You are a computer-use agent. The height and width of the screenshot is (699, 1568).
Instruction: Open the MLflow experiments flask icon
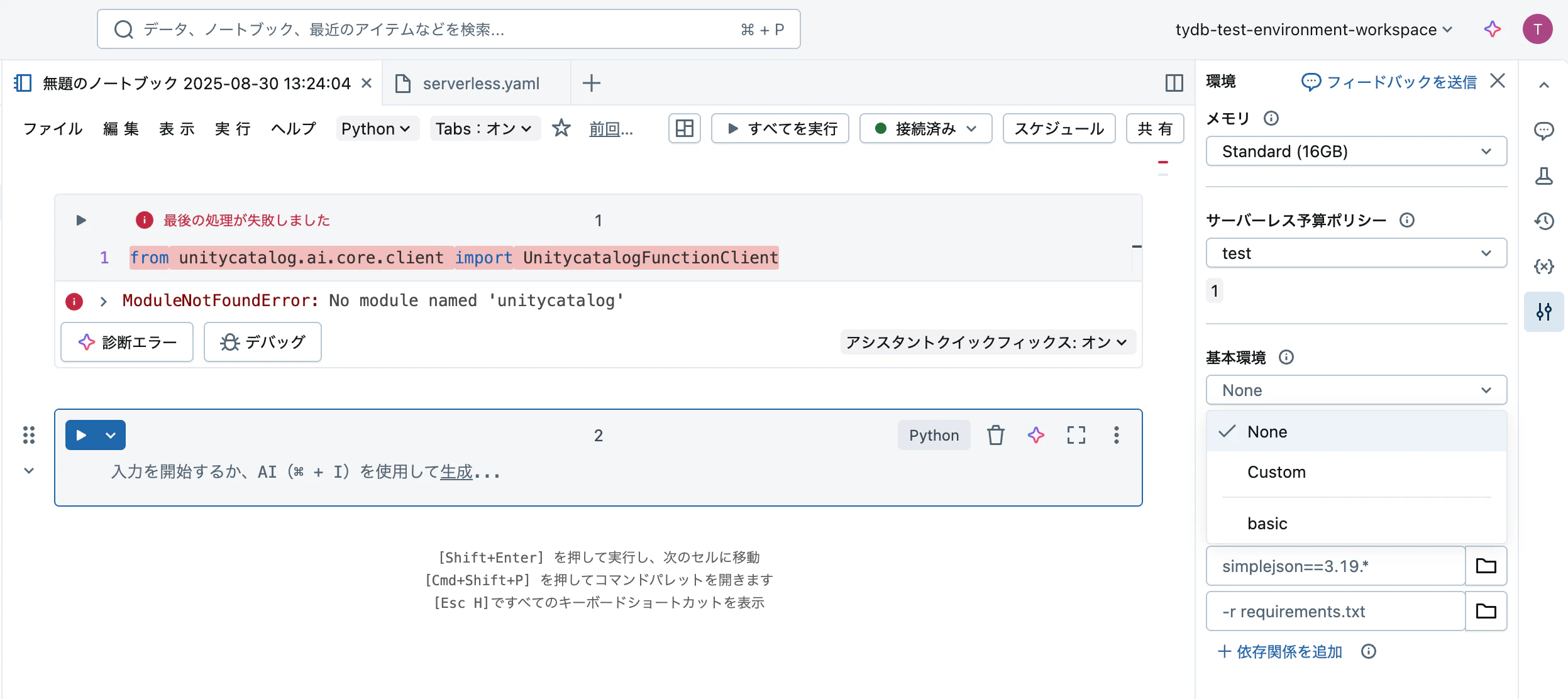coord(1543,176)
